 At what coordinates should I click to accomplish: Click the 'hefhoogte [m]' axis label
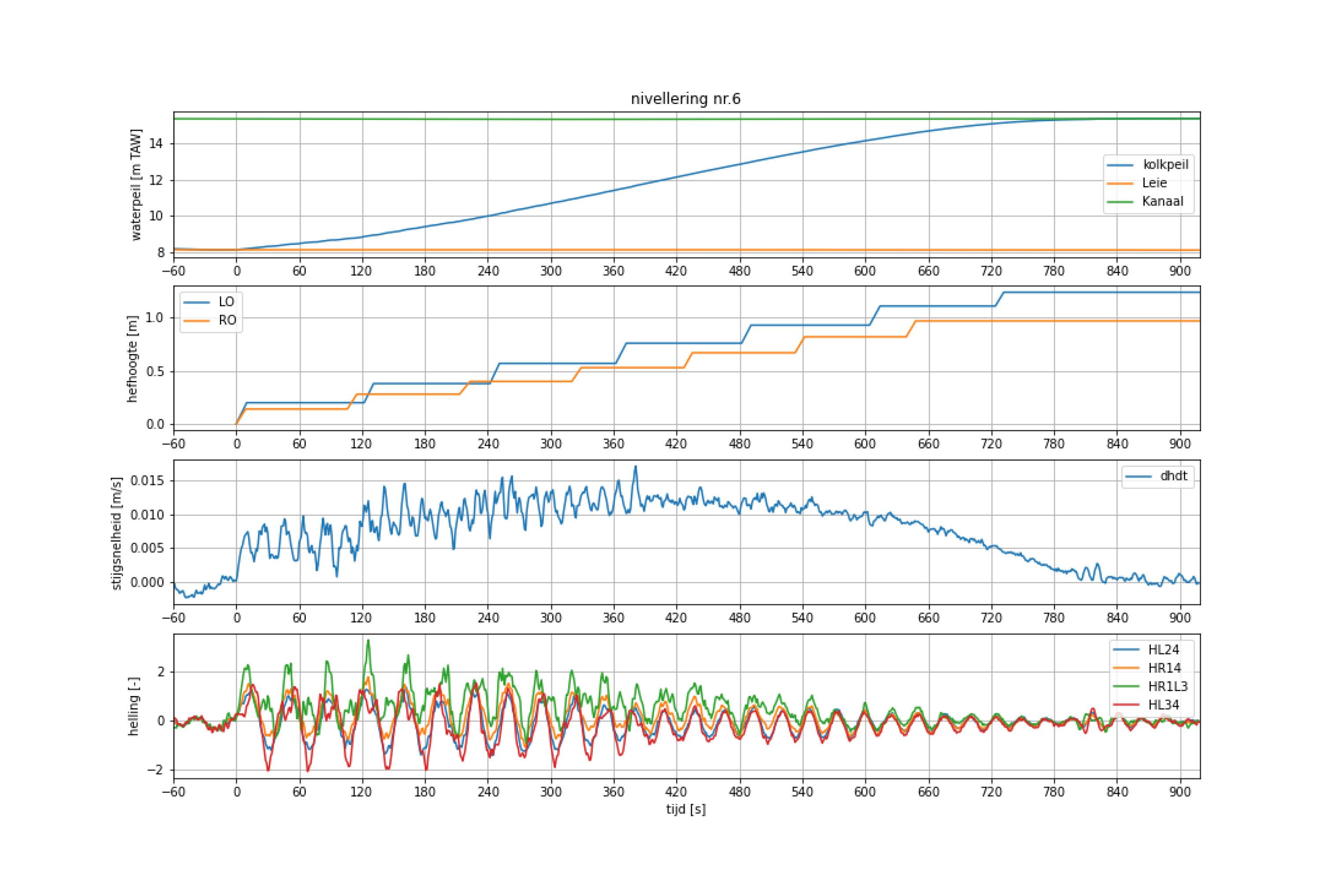(x=133, y=359)
